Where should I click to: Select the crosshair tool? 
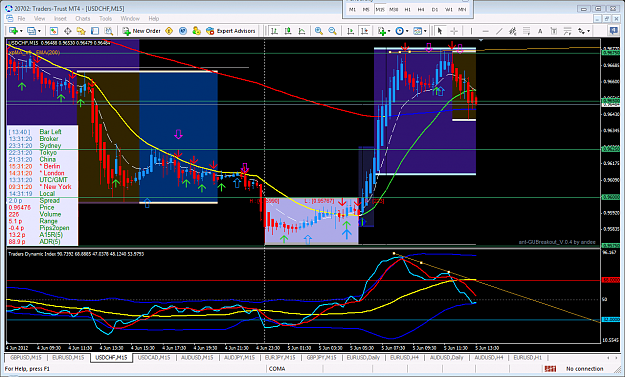[454, 31]
